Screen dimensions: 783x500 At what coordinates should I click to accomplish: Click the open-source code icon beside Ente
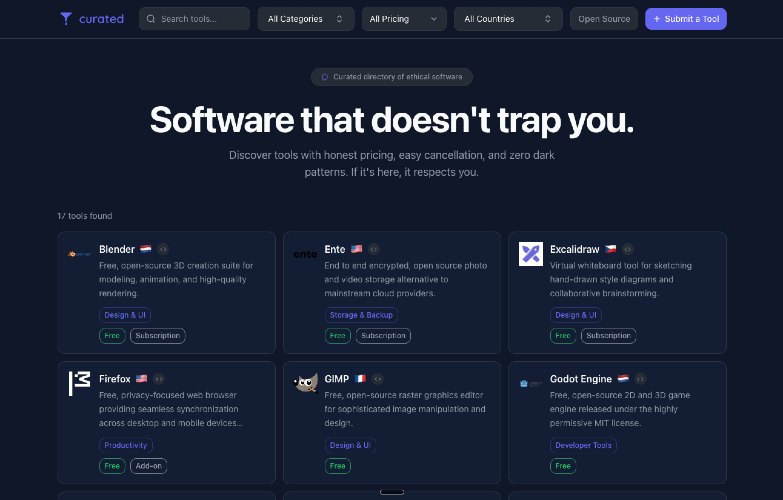point(374,249)
